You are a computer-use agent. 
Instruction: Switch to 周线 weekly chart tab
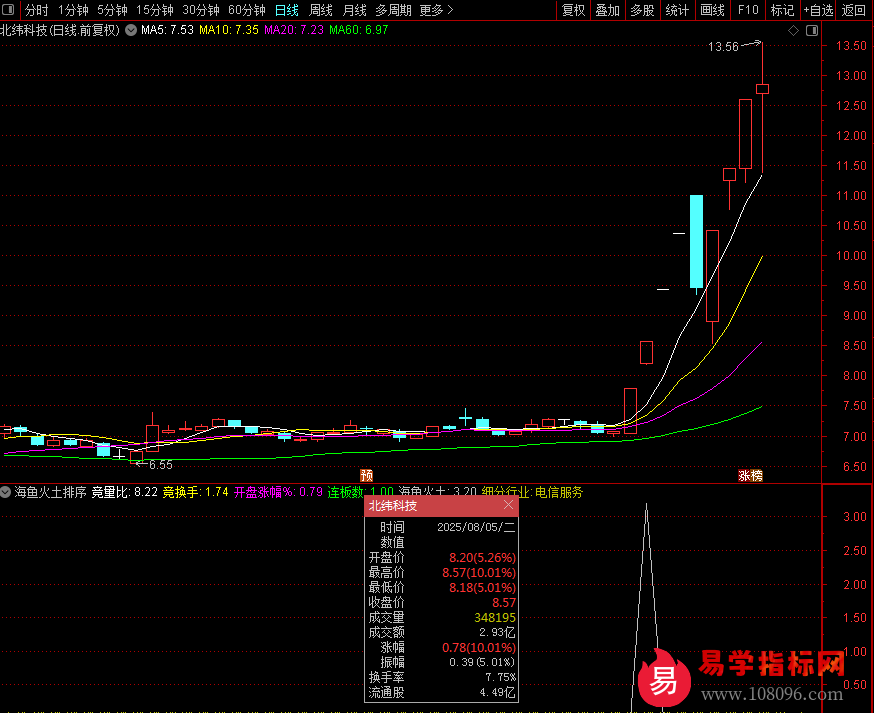(x=320, y=10)
